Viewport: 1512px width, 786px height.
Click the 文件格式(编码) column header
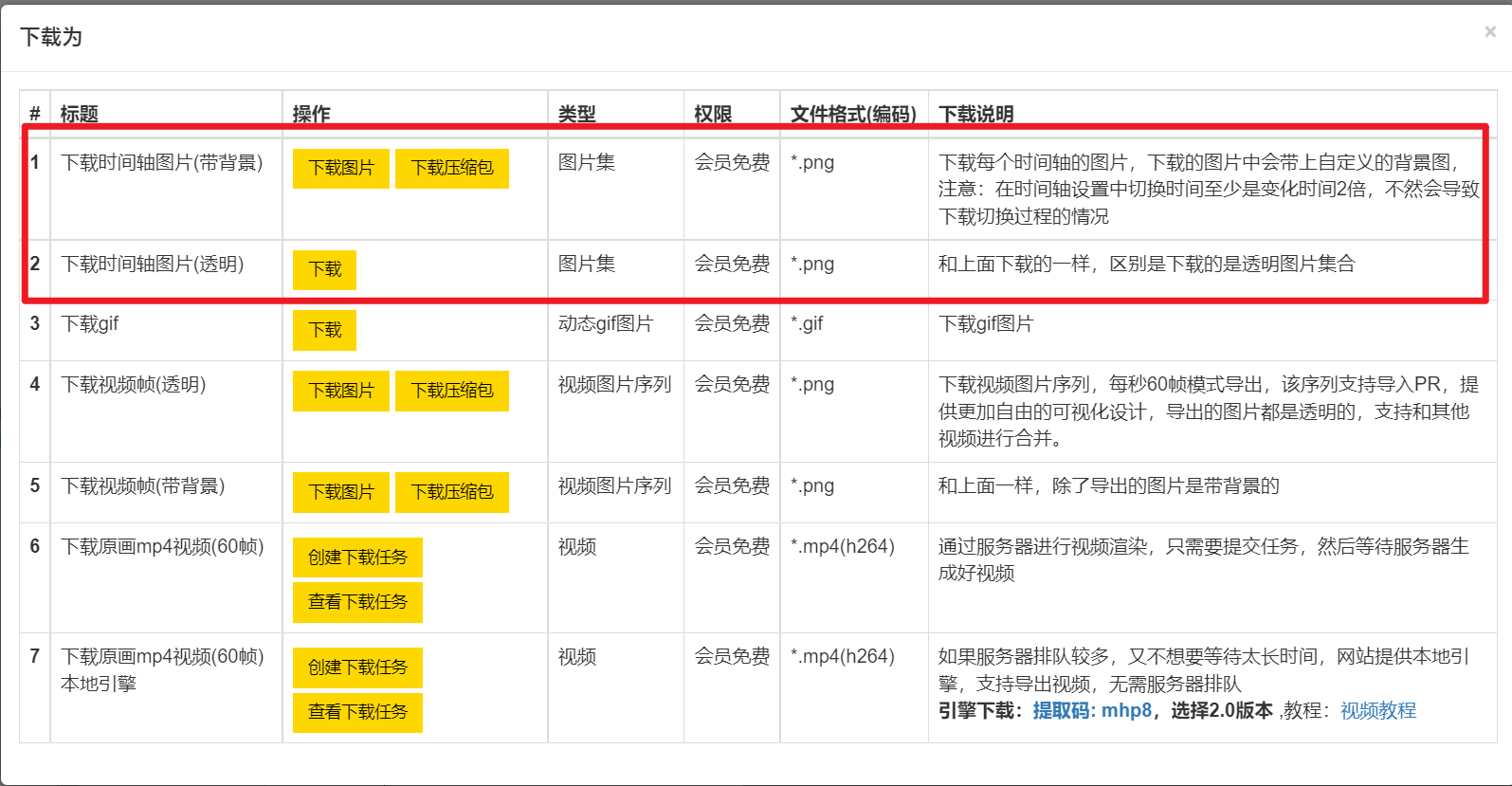tap(853, 114)
